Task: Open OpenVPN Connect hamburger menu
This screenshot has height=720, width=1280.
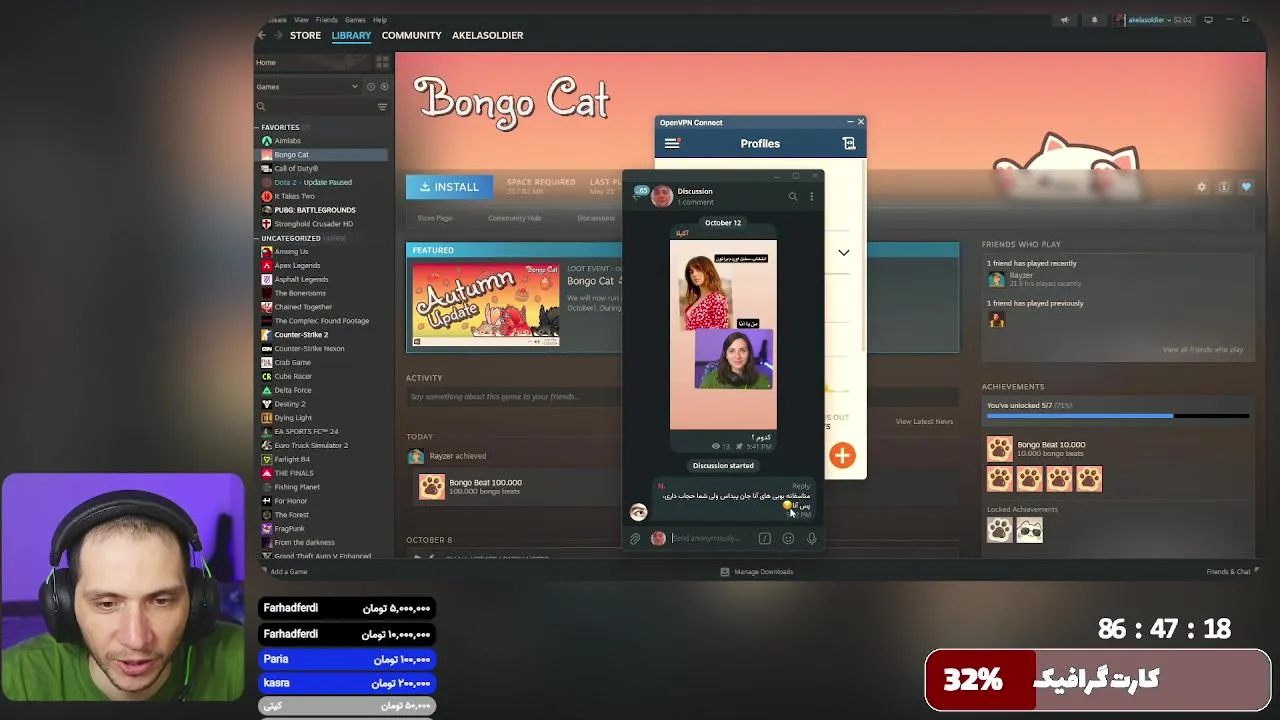Action: pyautogui.click(x=672, y=144)
